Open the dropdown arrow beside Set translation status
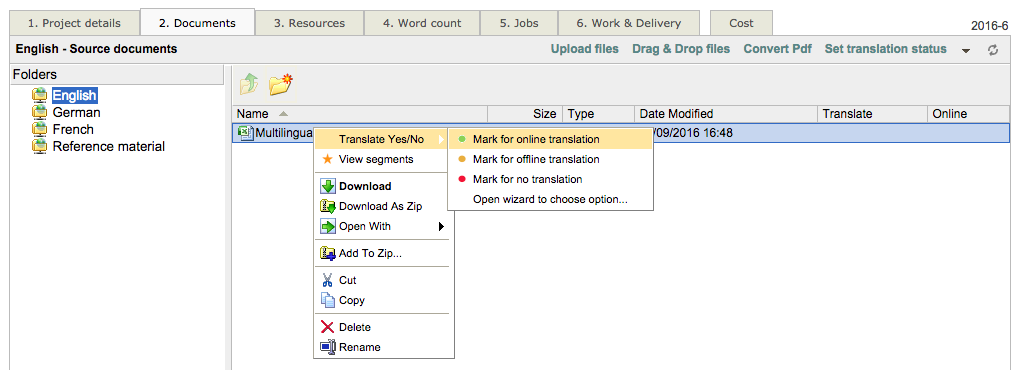Image resolution: width=1019 pixels, height=370 pixels. point(966,51)
